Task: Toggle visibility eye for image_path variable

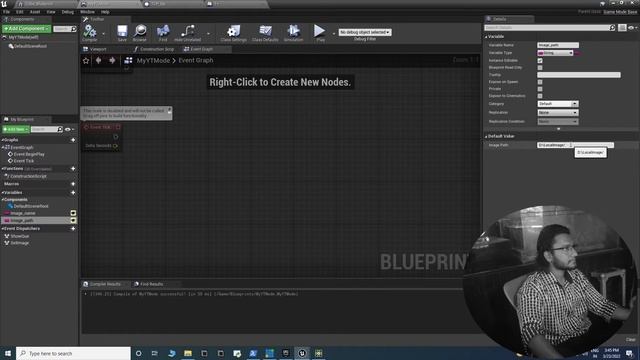Action: (73, 220)
